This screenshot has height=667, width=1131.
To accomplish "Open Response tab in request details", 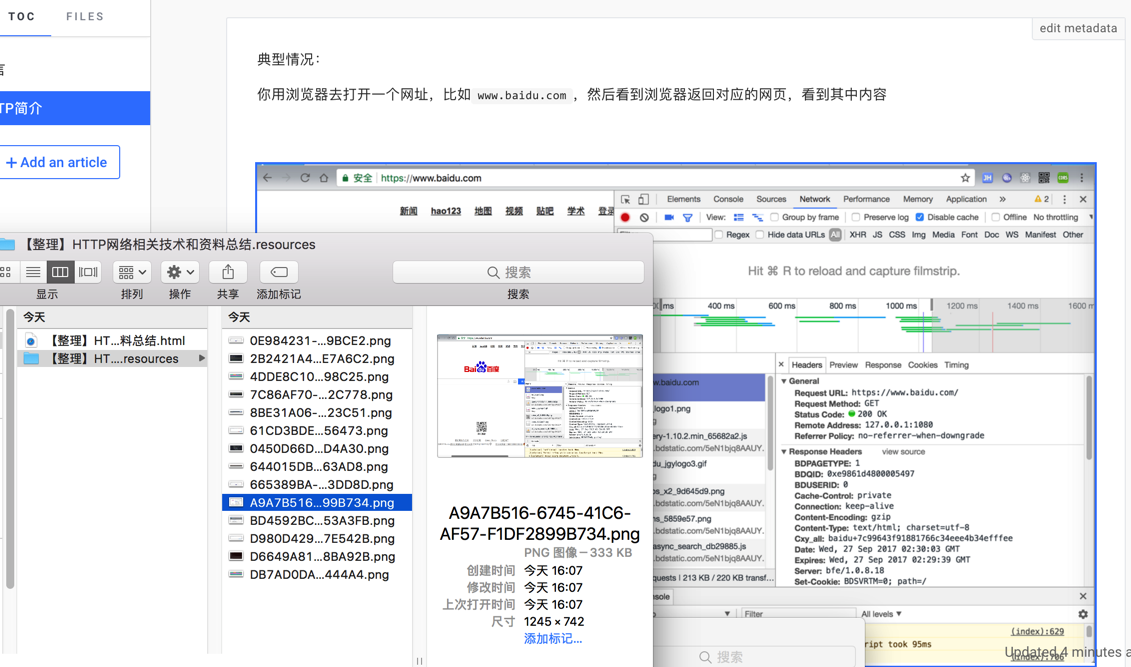I will click(x=883, y=365).
